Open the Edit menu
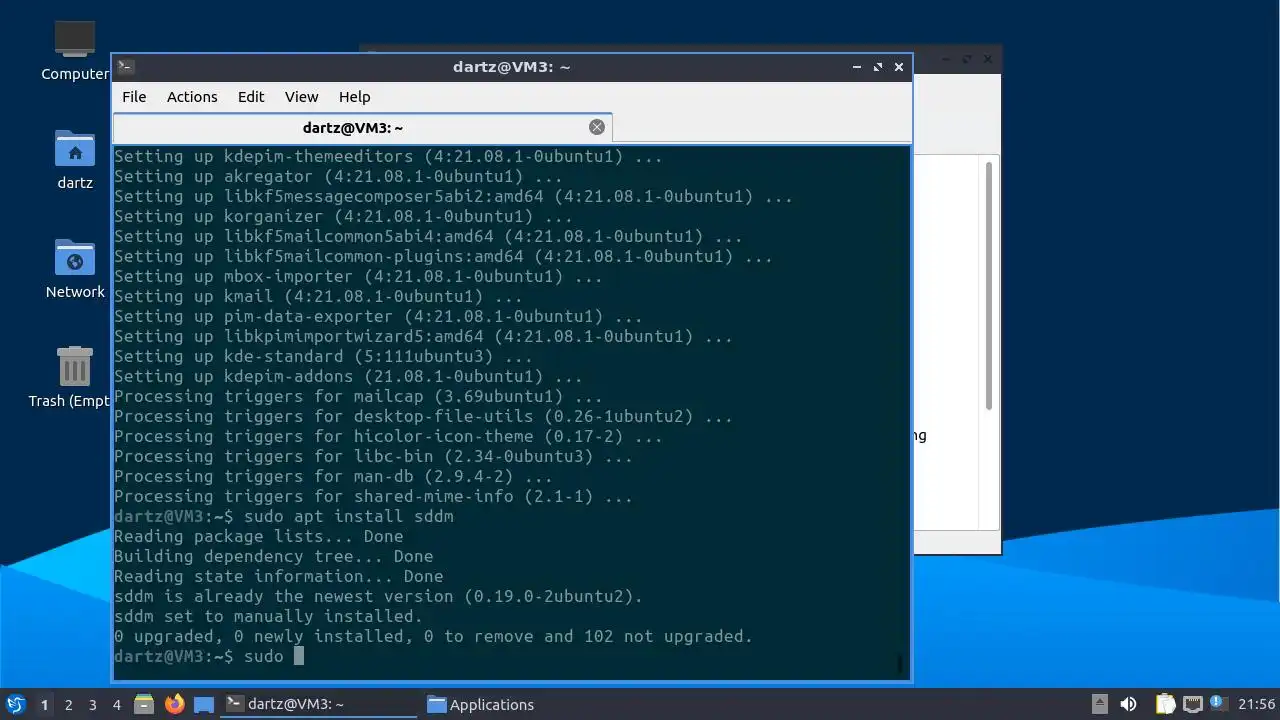The image size is (1280, 720). click(251, 97)
